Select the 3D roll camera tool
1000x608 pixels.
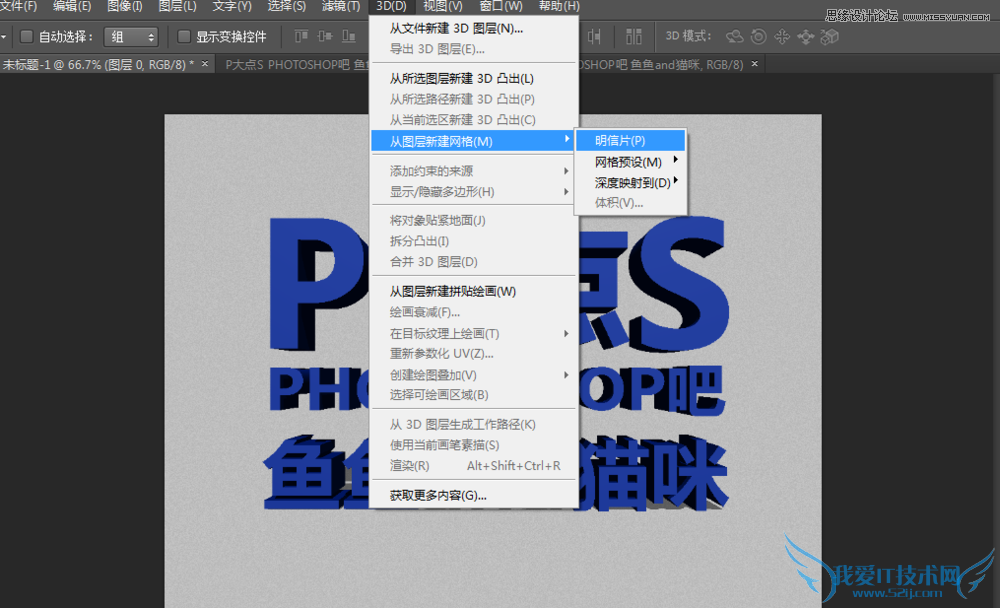pyautogui.click(x=758, y=38)
